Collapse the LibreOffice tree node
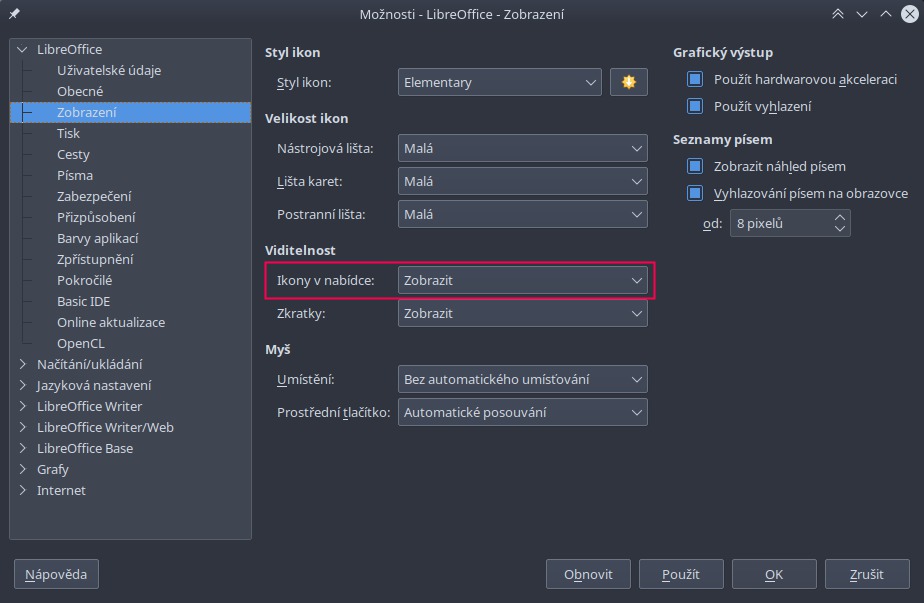This screenshot has width=924, height=603. pyautogui.click(x=22, y=50)
